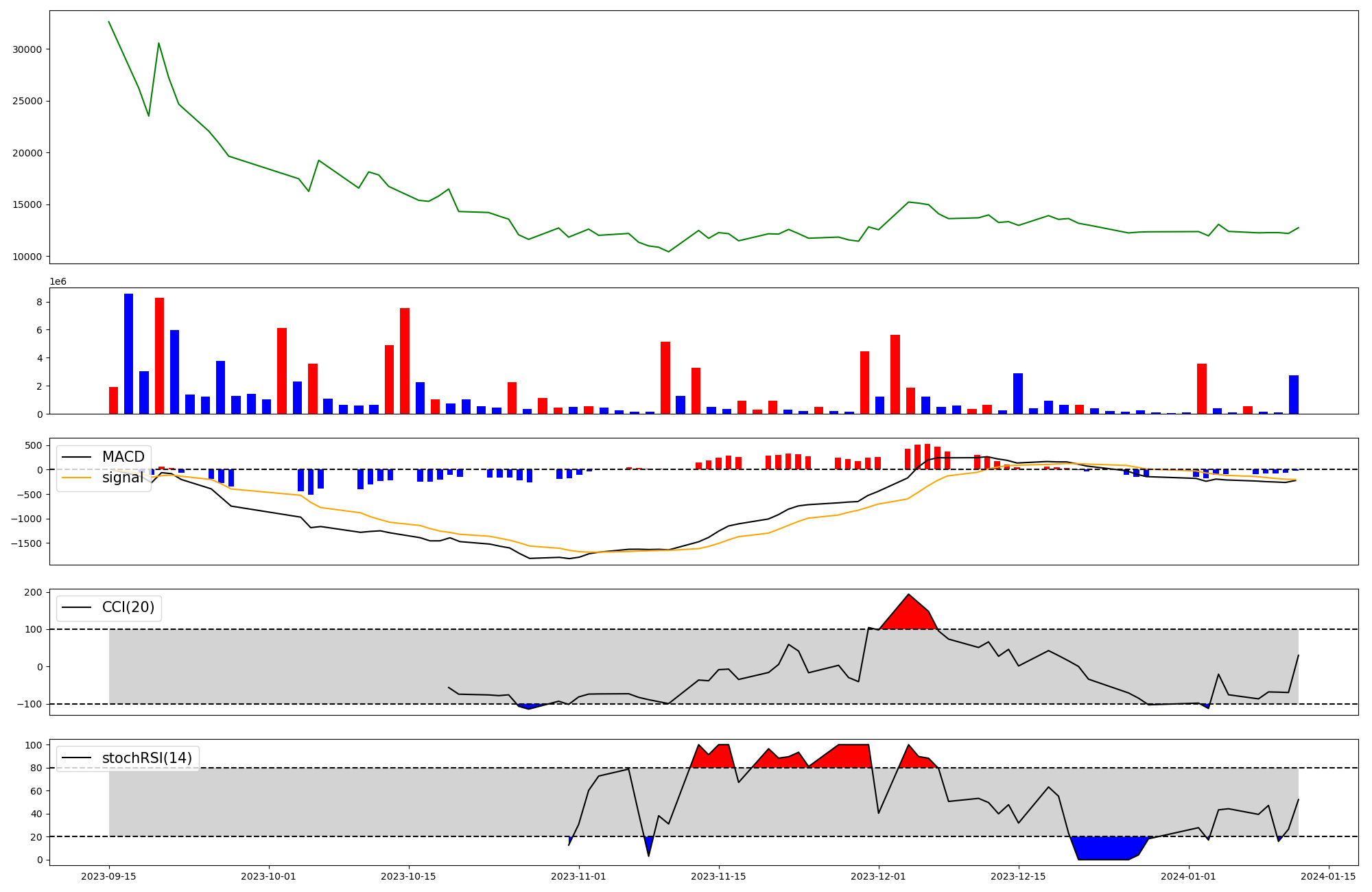This screenshot has width=1372, height=892.
Task: Click the 1e6 volume scale label
Action: coord(58,281)
